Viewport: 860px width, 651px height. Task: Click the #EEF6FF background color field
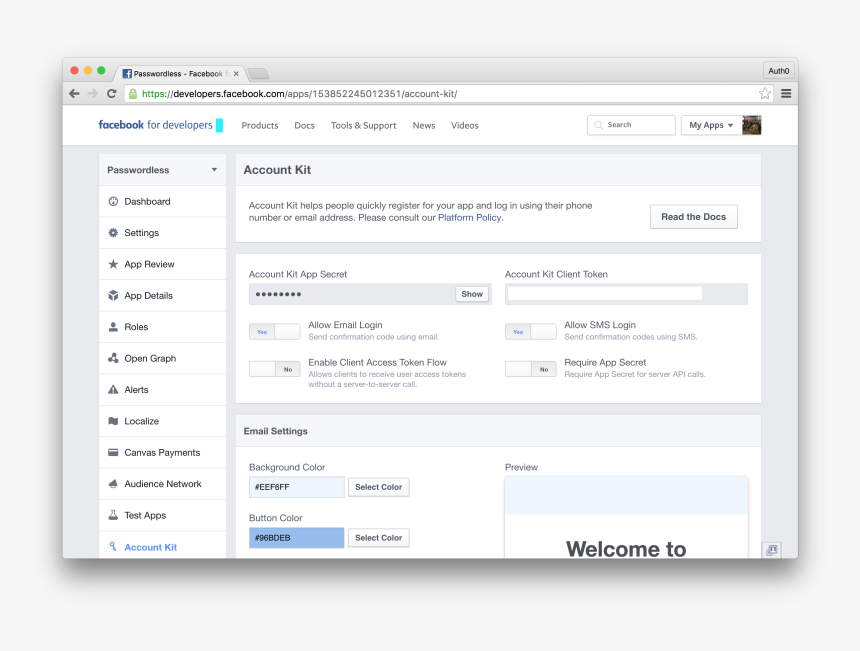tap(297, 487)
